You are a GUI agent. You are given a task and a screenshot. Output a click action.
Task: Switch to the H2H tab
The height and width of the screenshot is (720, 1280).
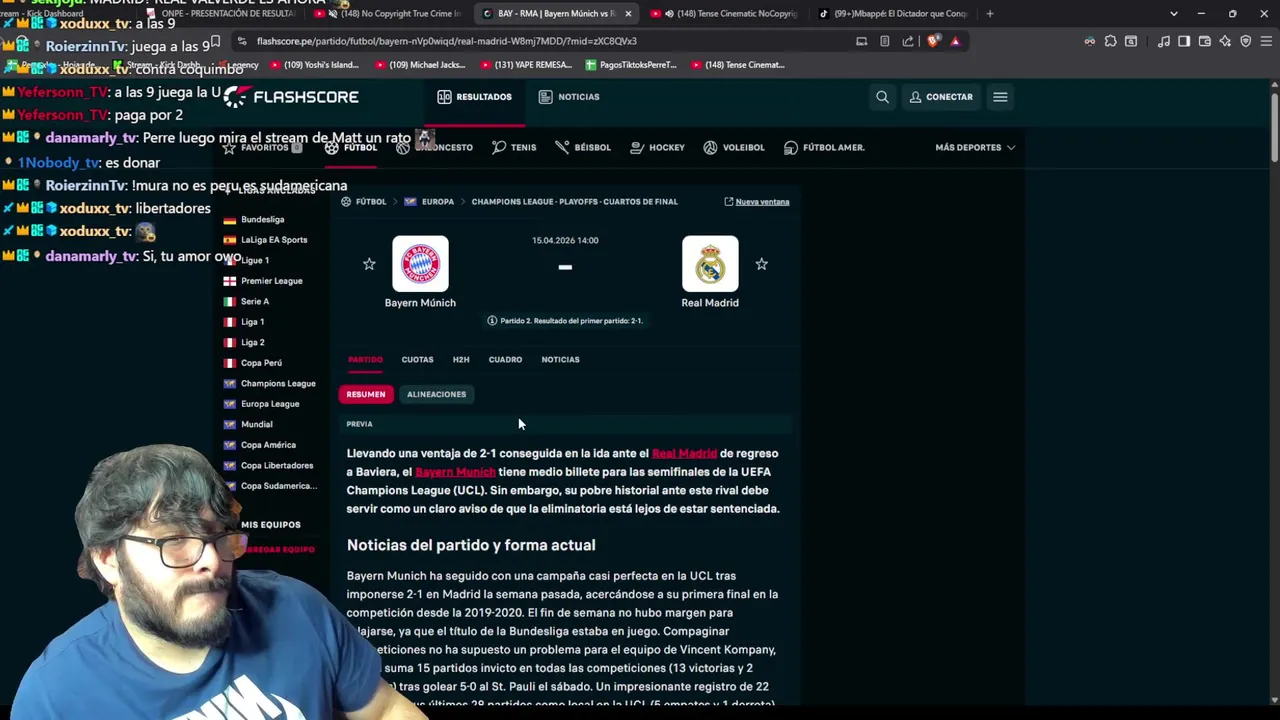tap(461, 360)
